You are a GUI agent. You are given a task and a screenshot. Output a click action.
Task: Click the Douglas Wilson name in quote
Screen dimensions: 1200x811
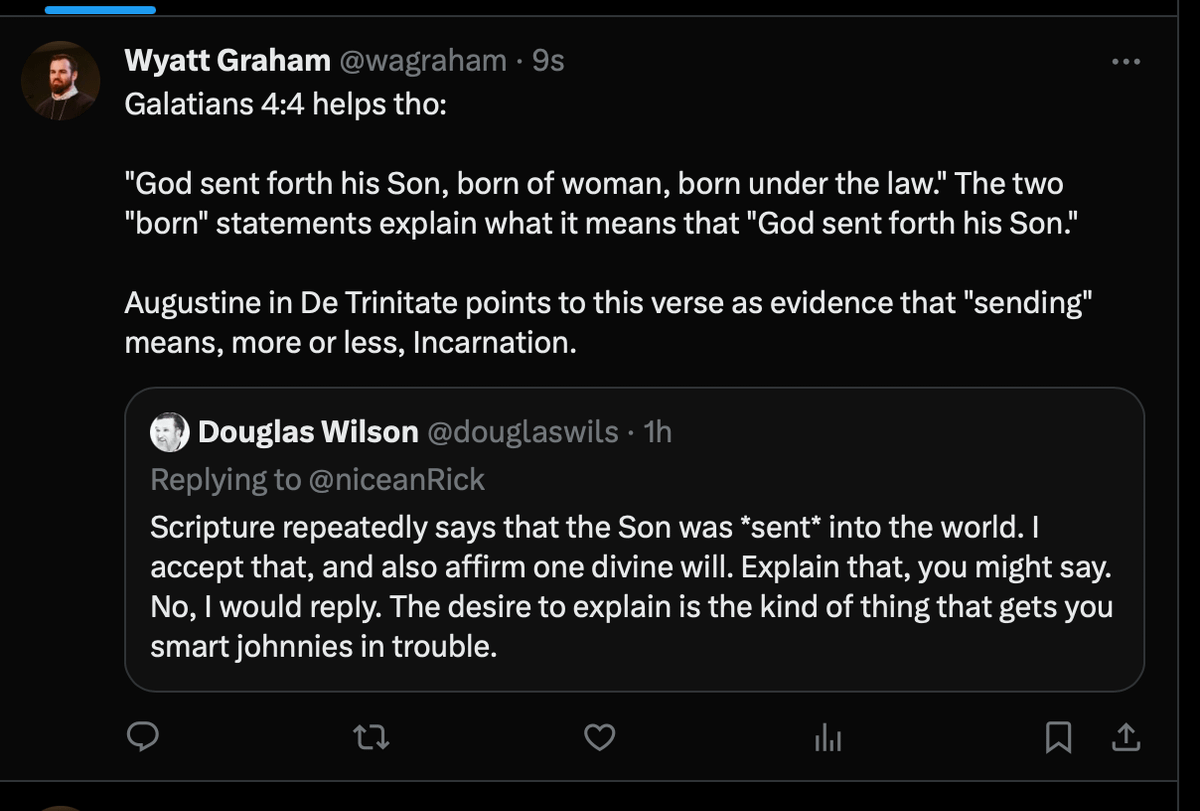pyautogui.click(x=308, y=432)
